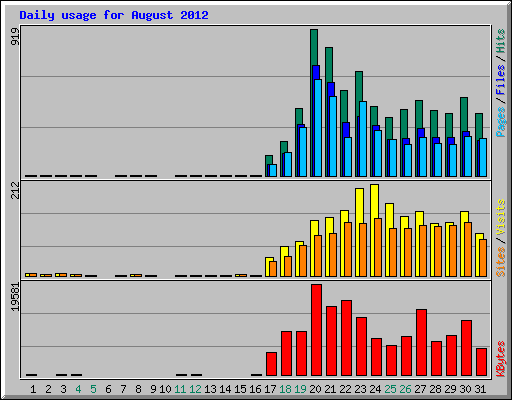Click the green weekend day label 26
The width and height of the screenshot is (512, 400).
tap(406, 389)
